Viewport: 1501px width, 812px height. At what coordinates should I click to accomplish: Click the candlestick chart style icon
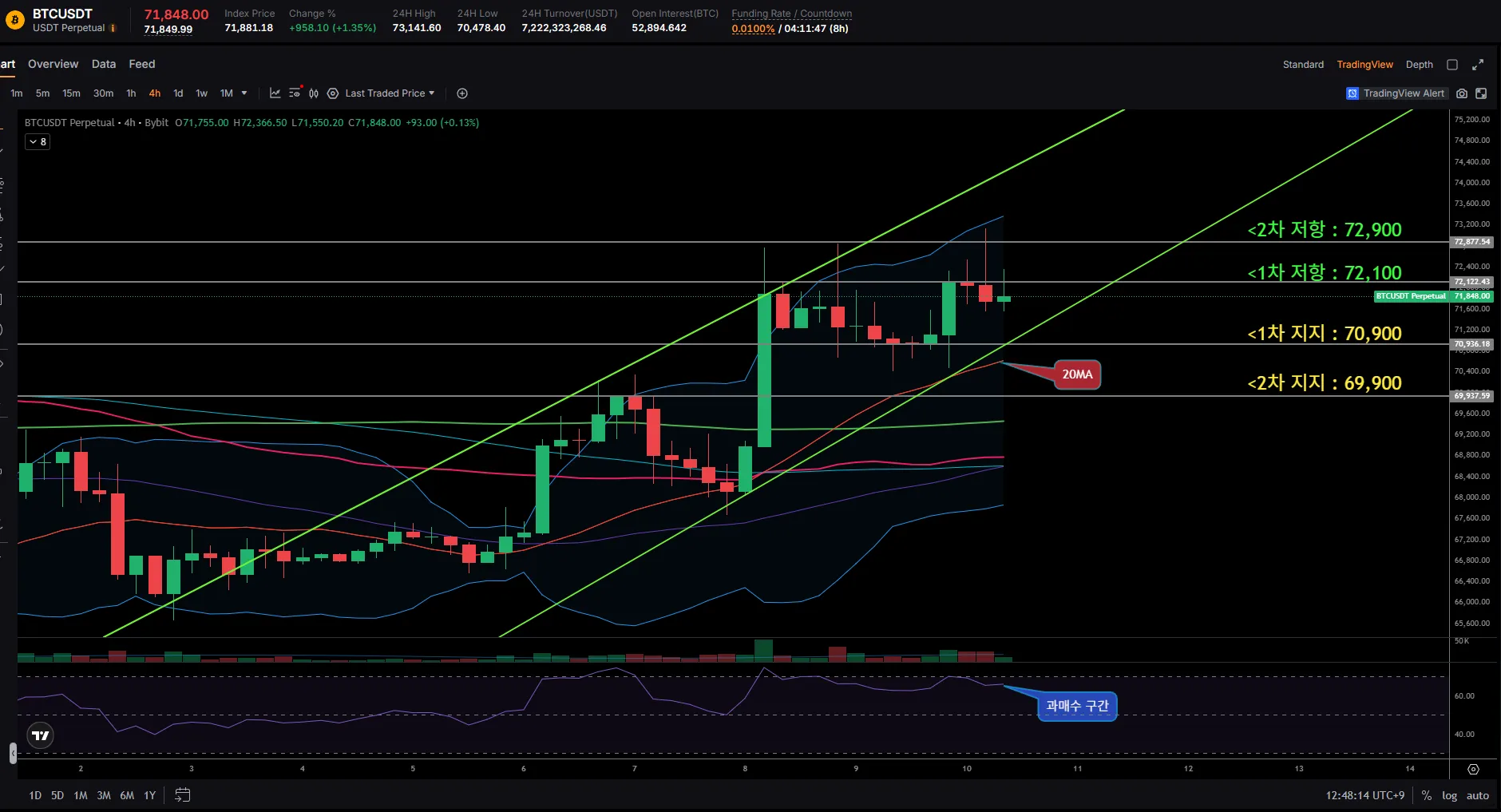(314, 93)
